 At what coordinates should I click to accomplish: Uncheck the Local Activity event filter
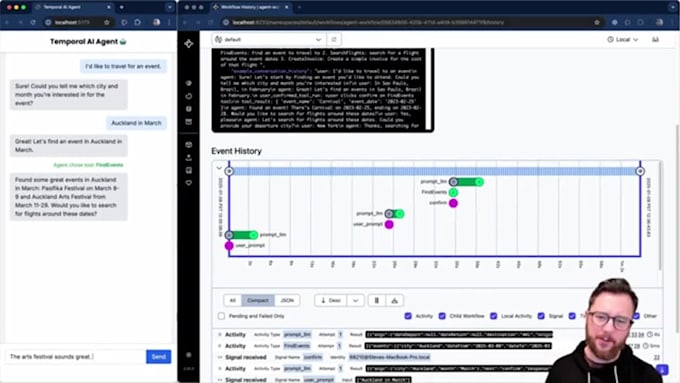pyautogui.click(x=494, y=316)
